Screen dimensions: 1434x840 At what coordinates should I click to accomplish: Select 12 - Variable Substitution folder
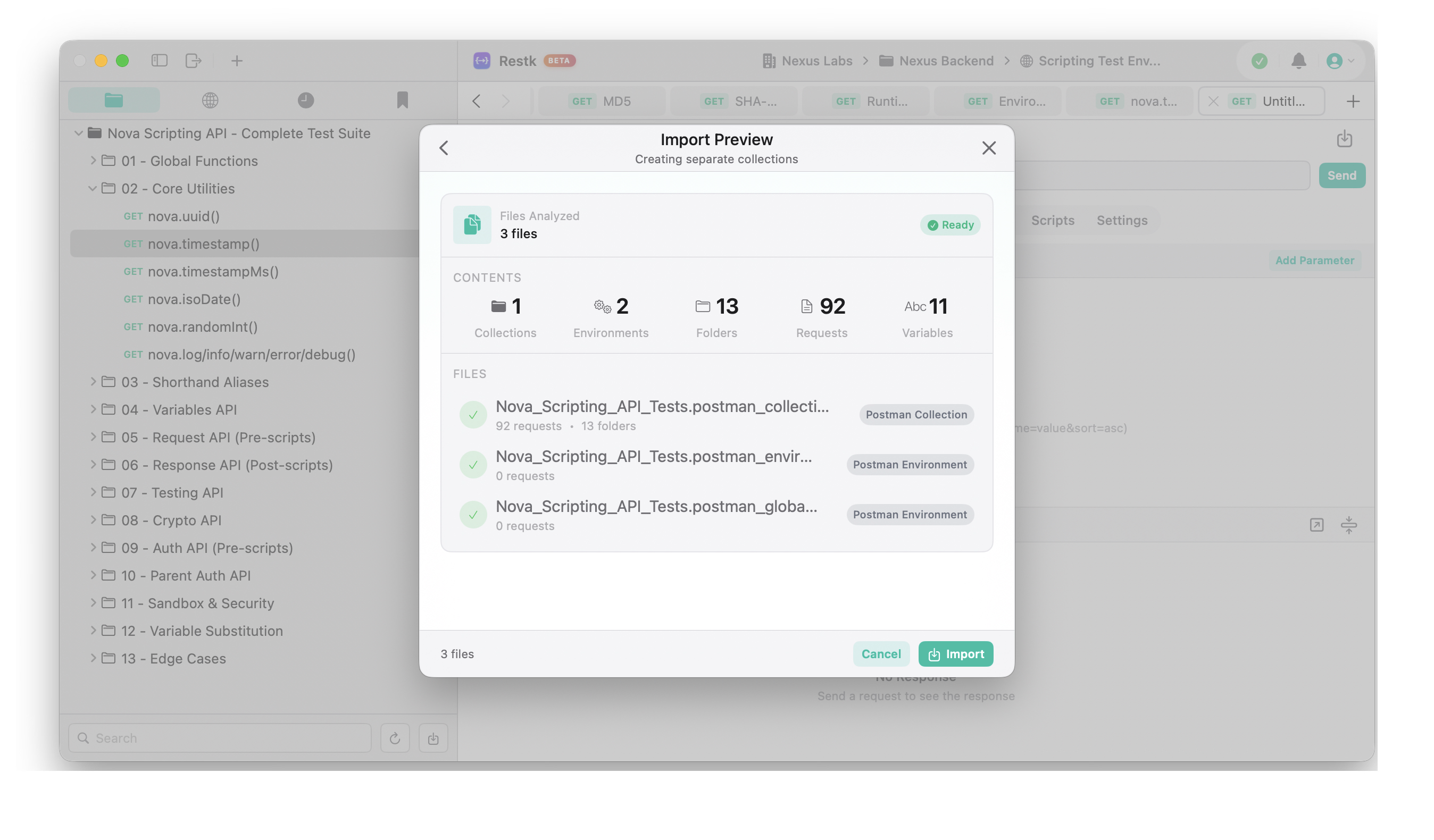(x=202, y=631)
